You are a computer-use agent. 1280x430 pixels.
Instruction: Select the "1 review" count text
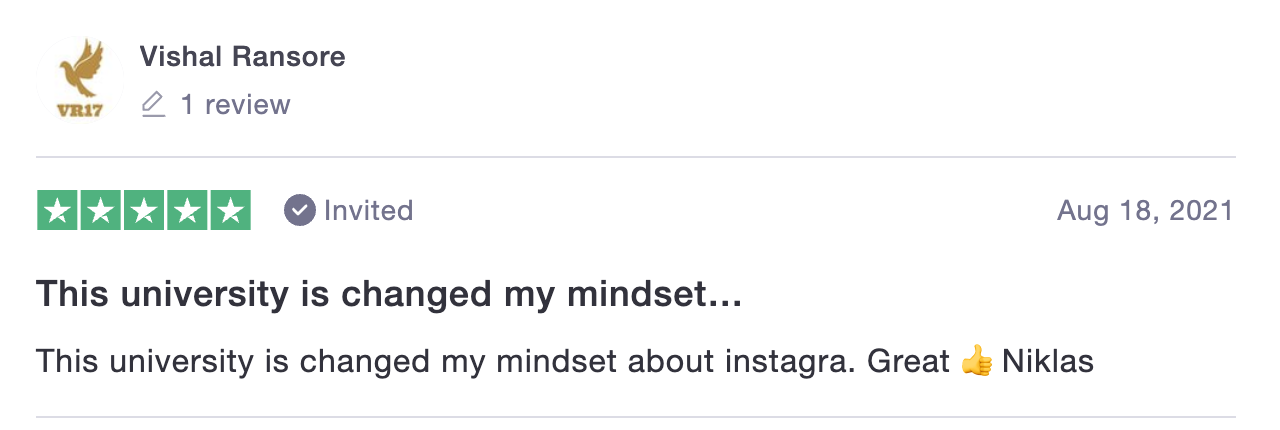tap(235, 104)
